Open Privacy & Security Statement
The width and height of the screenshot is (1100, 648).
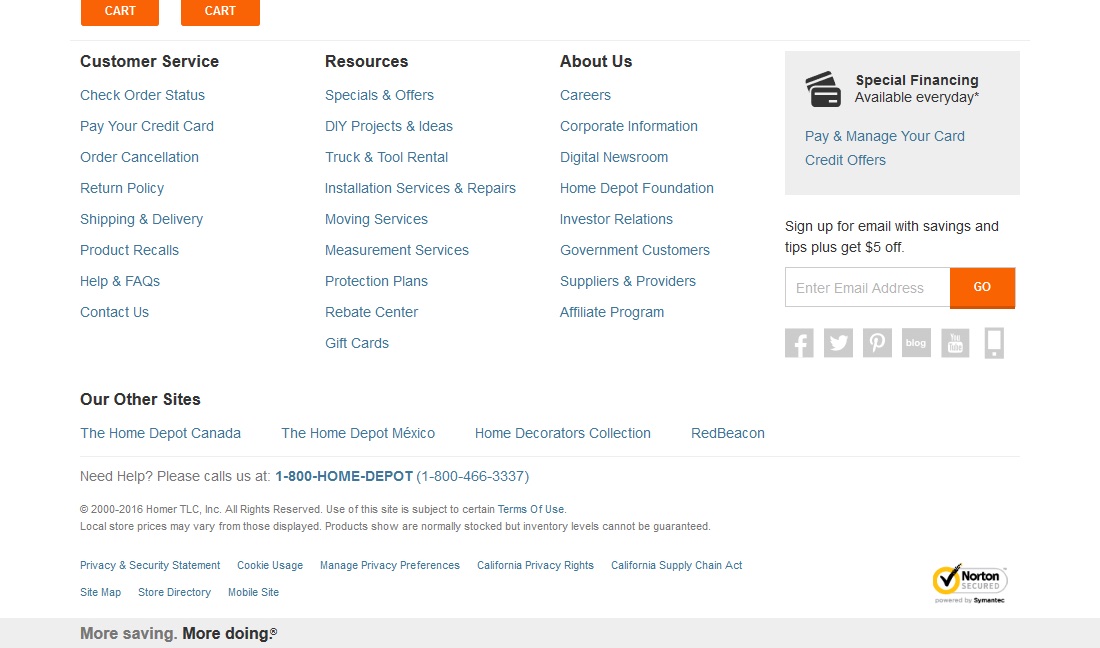point(150,565)
